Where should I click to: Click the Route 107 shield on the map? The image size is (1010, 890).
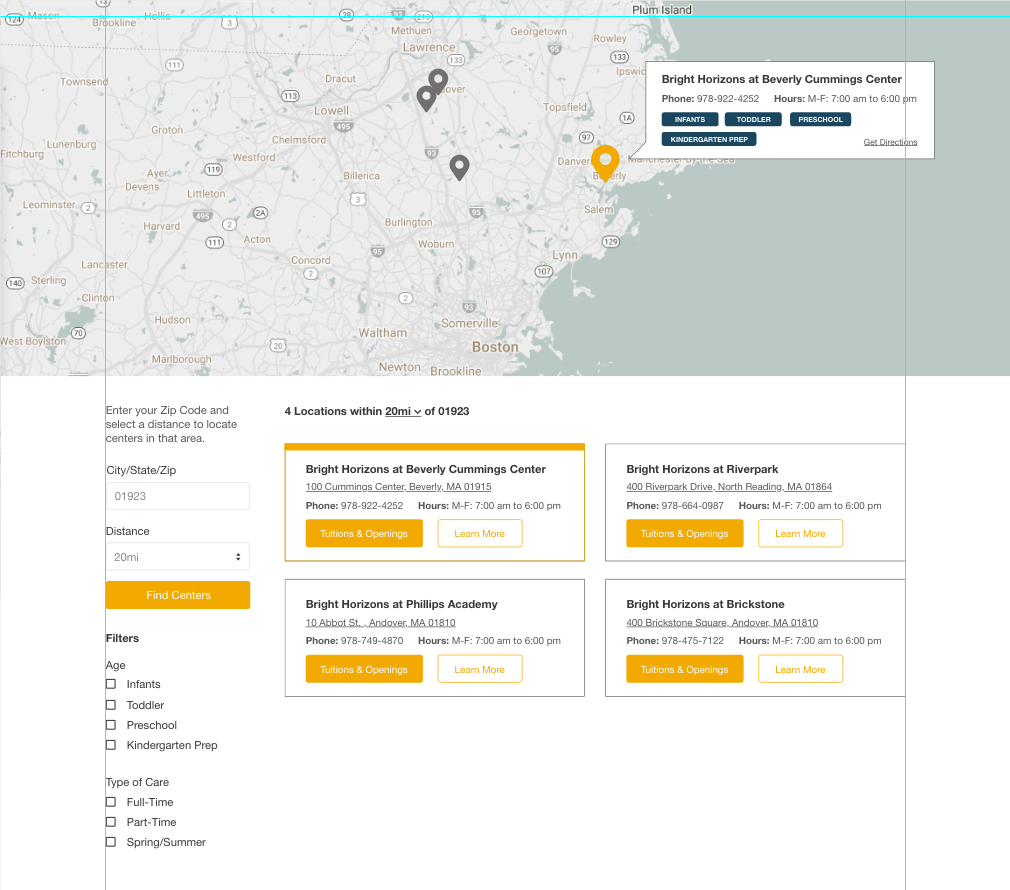point(544,271)
